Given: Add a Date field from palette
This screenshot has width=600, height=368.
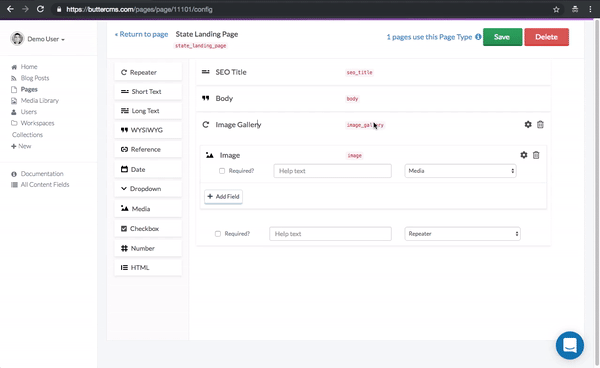Looking at the screenshot, I should (x=148, y=169).
